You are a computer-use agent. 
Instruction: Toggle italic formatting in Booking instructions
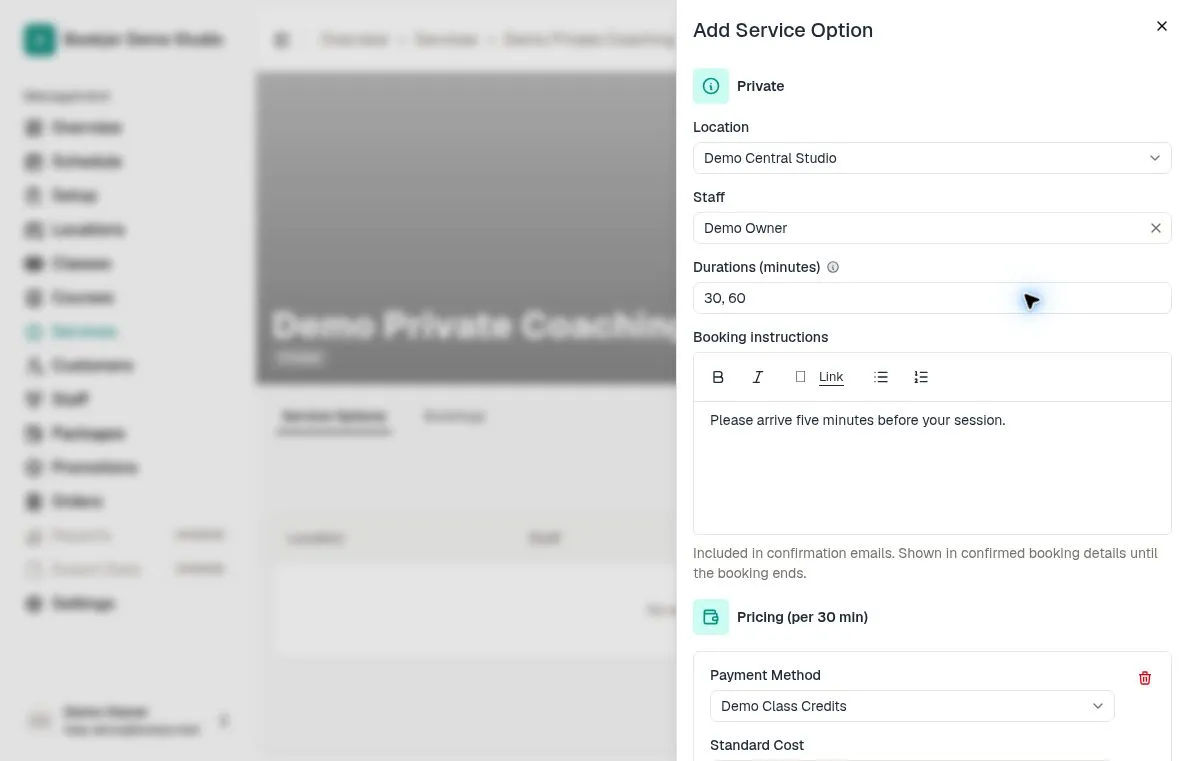pos(758,377)
